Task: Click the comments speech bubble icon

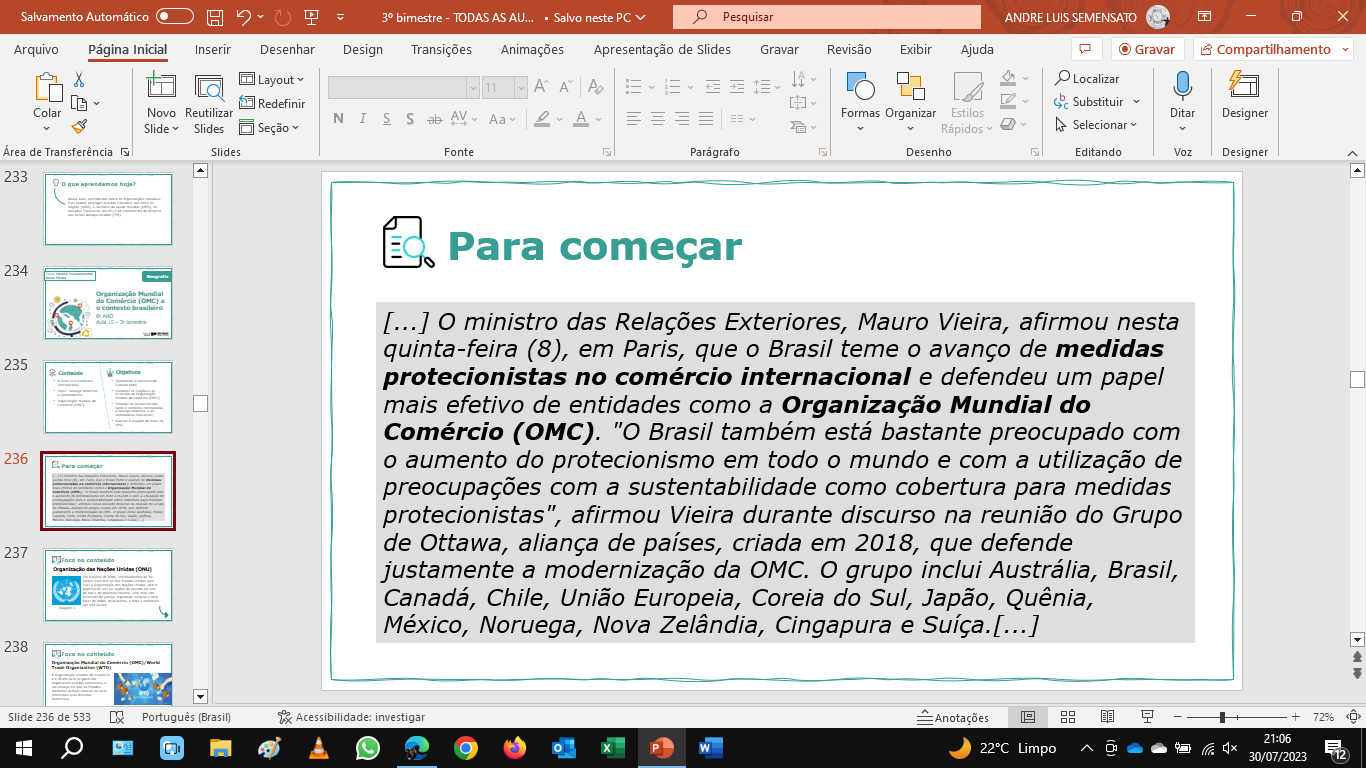Action: [x=1085, y=49]
